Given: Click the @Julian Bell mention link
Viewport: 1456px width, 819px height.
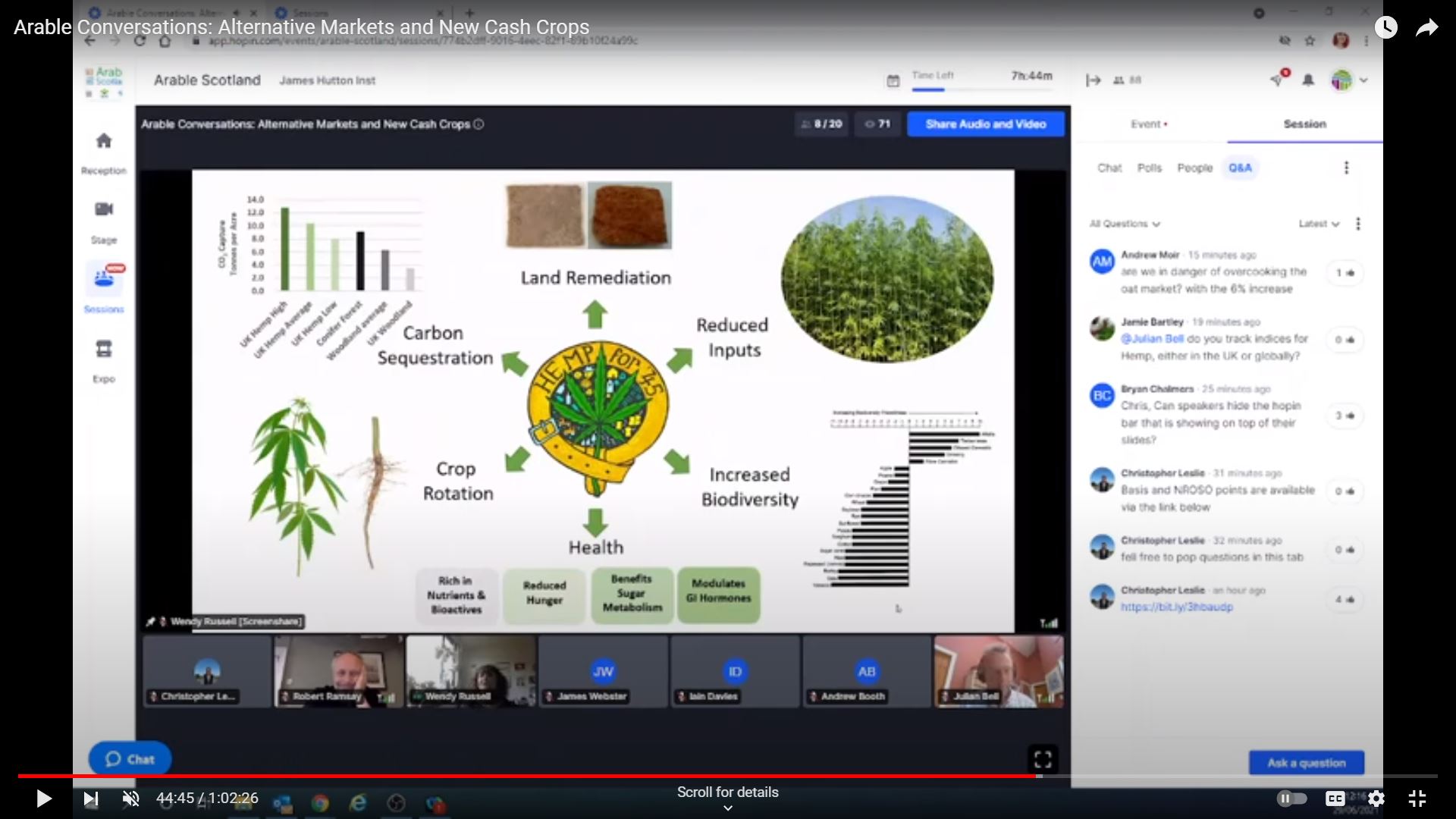Looking at the screenshot, I should [1152, 338].
